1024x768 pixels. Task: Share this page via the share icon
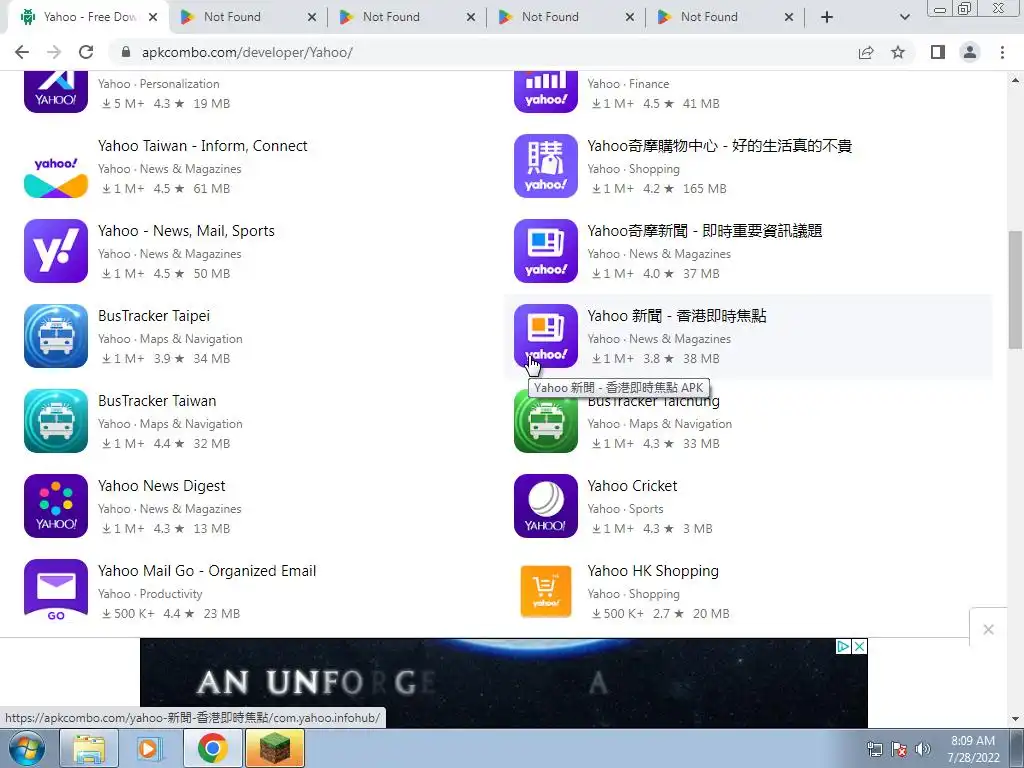[x=866, y=52]
